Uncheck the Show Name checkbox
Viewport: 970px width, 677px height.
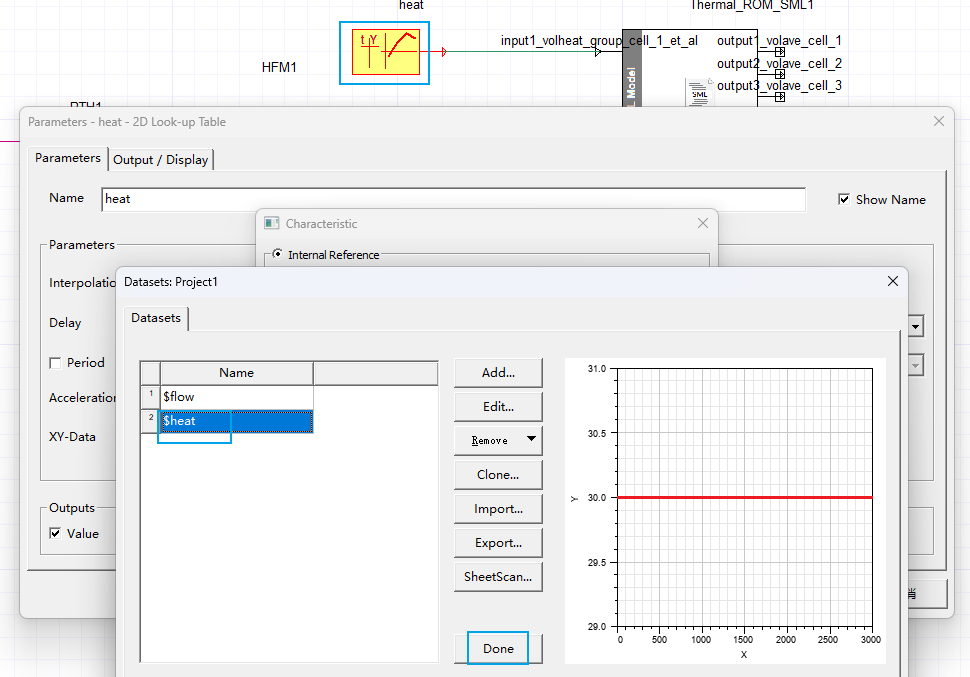click(844, 200)
